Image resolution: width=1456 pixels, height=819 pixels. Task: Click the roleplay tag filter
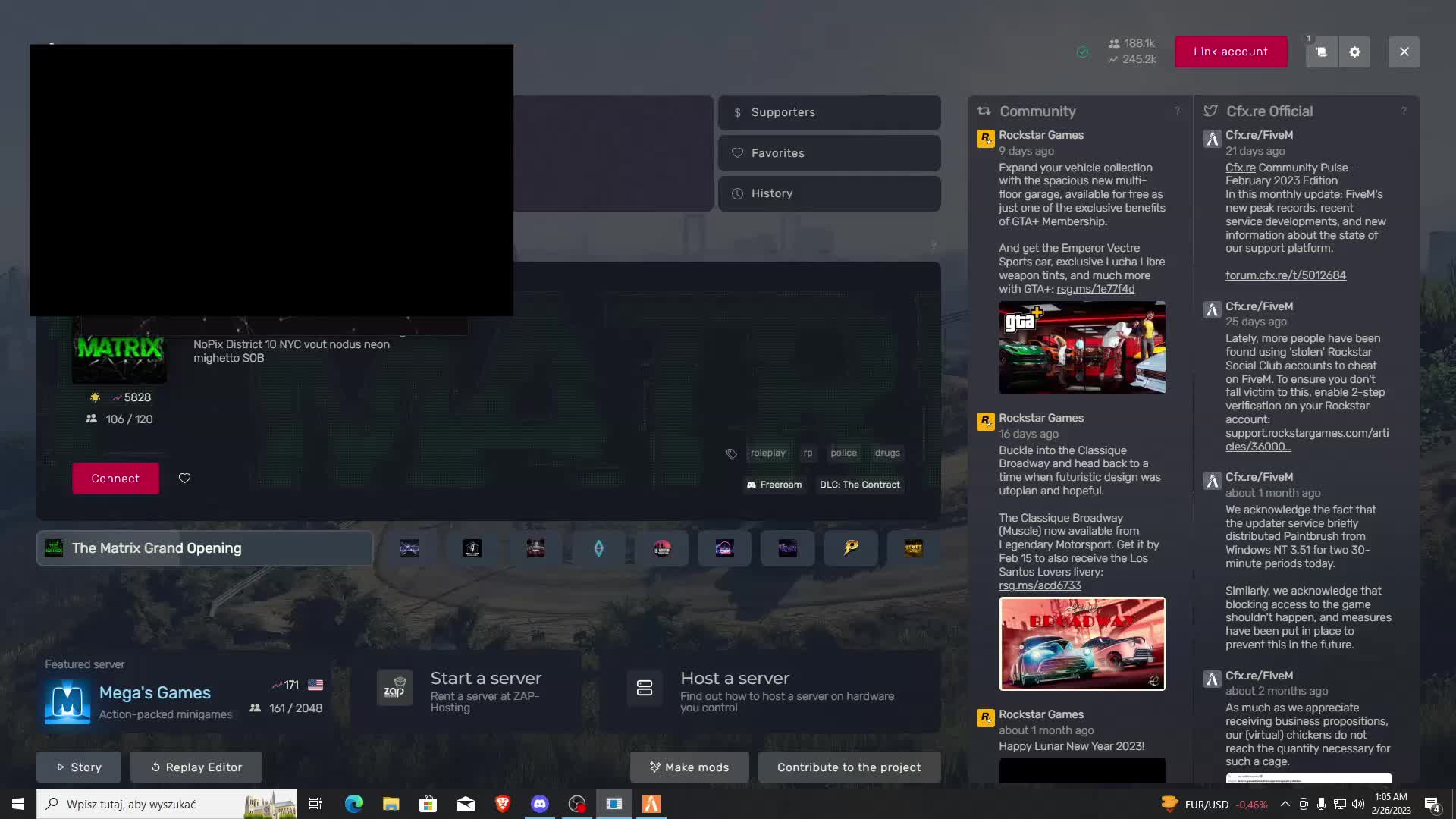(767, 453)
